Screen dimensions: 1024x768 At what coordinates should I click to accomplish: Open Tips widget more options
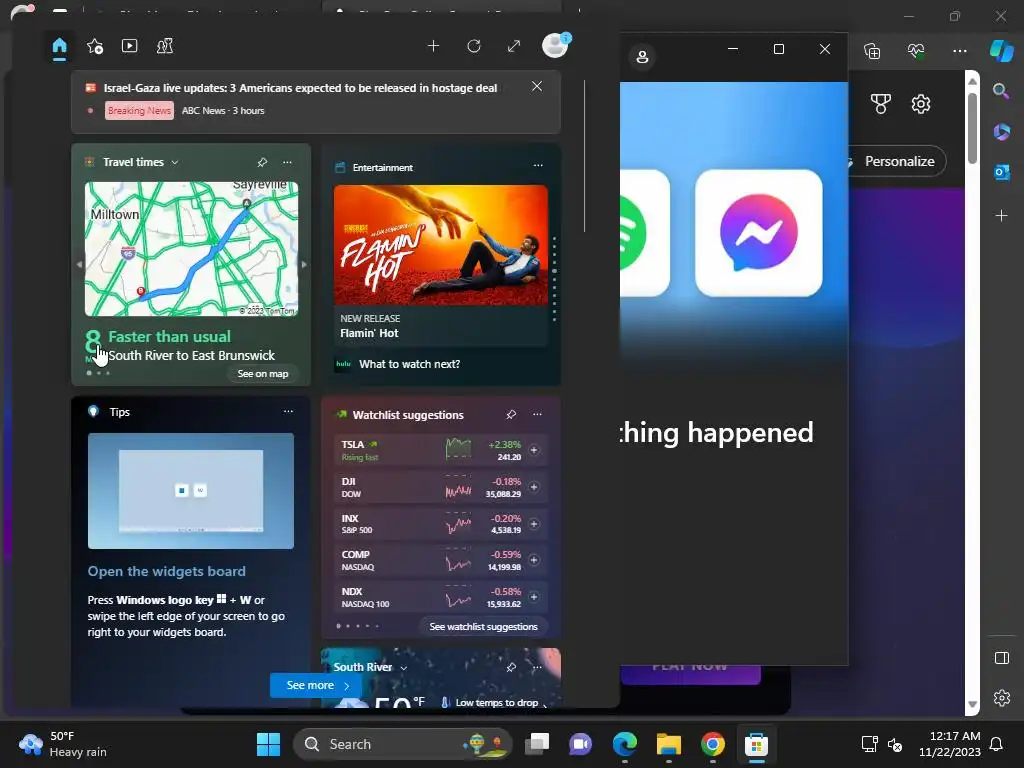click(x=288, y=411)
